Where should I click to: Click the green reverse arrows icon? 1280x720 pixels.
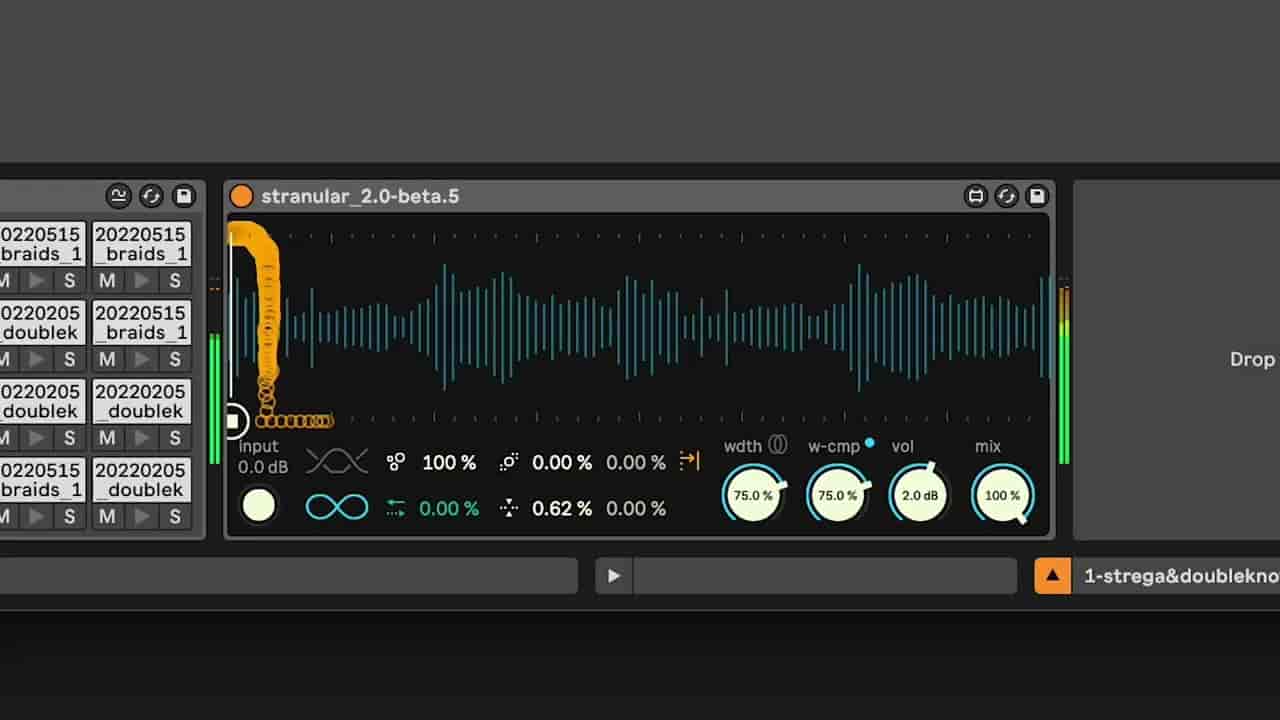click(x=396, y=509)
